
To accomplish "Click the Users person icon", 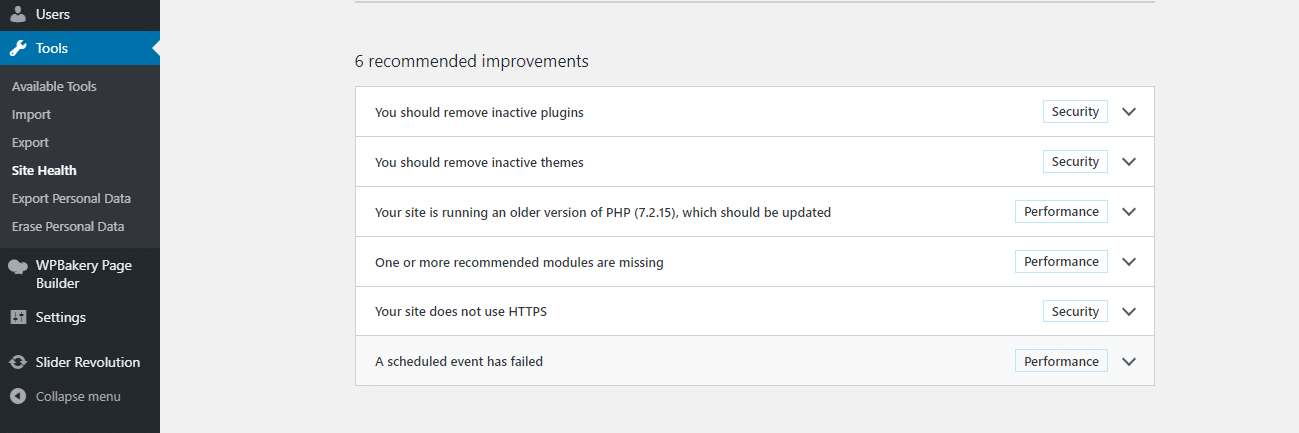I will [18, 15].
